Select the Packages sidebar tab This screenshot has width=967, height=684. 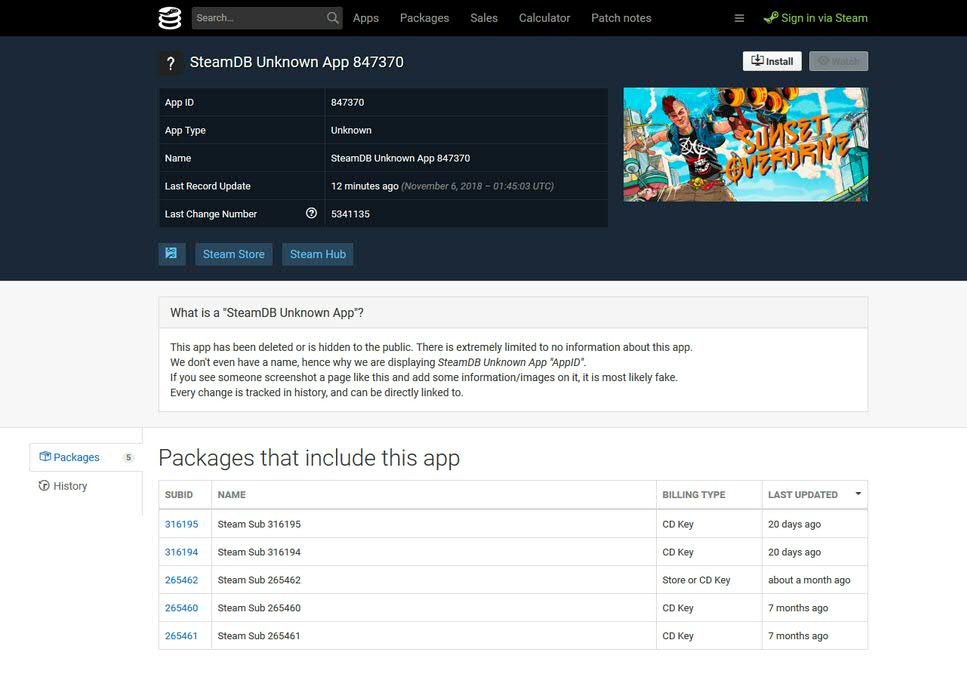tap(85, 457)
